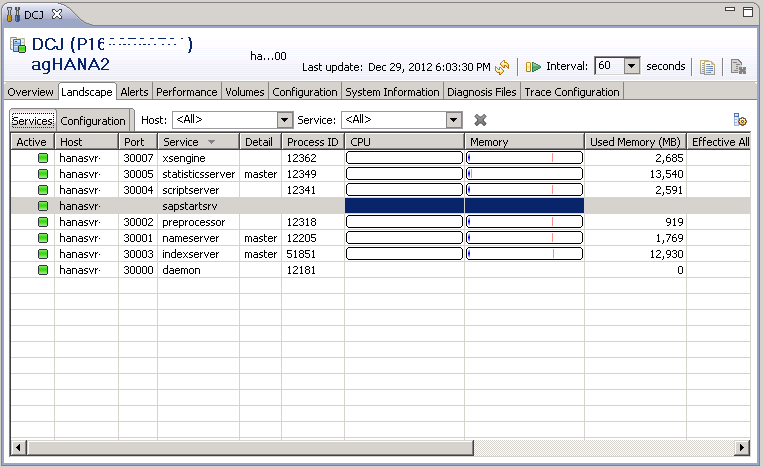This screenshot has height=467, width=763.
Task: Click the green active status of xsengine
Action: (x=43, y=158)
